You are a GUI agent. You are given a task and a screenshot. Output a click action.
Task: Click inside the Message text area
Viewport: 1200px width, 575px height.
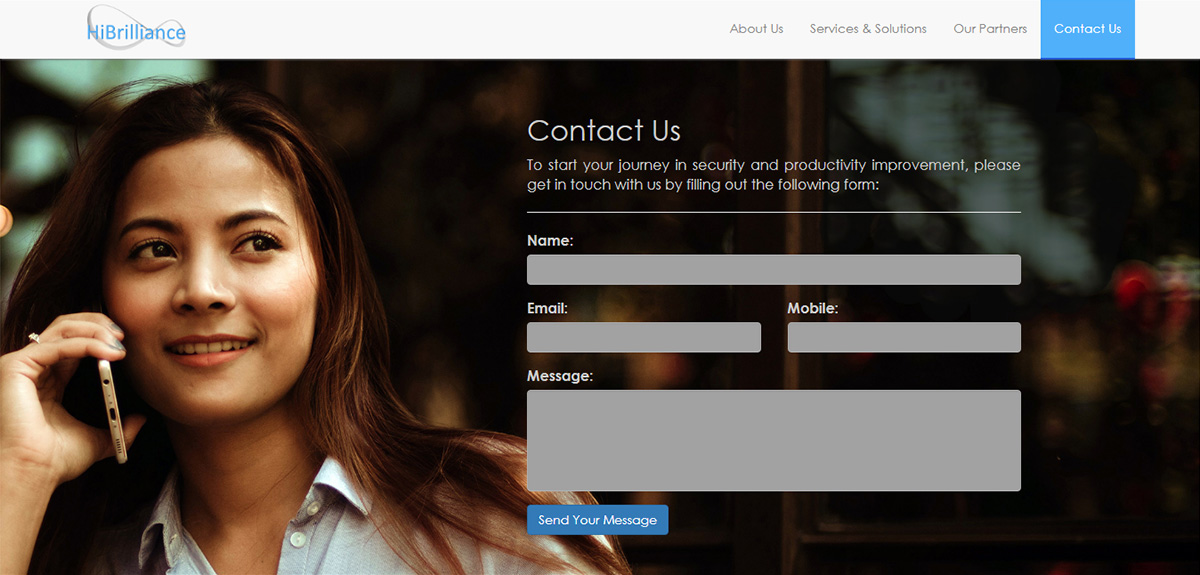[x=774, y=440]
